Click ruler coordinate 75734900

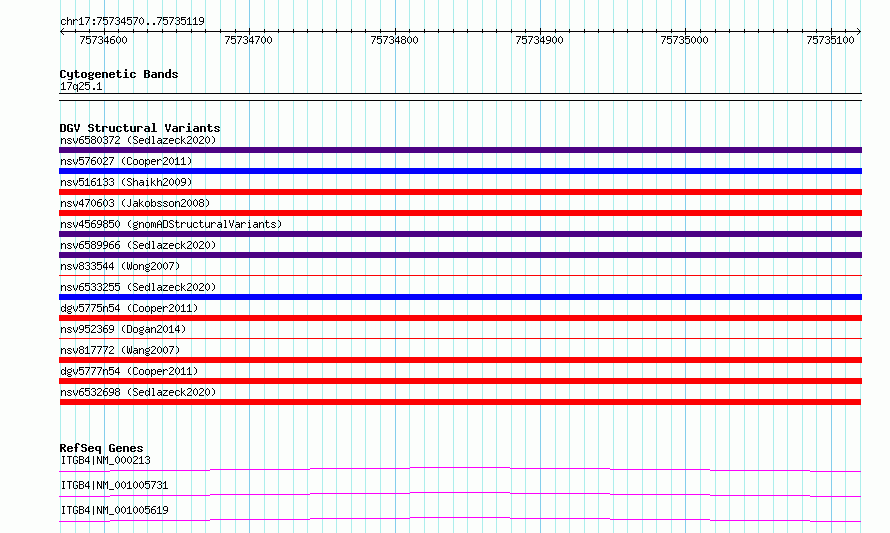point(539,40)
